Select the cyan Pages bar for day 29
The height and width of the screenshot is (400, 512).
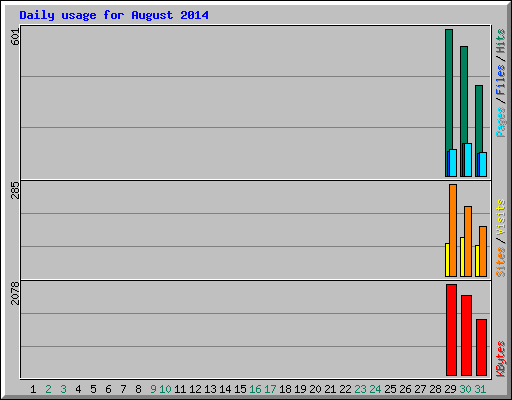tap(453, 163)
